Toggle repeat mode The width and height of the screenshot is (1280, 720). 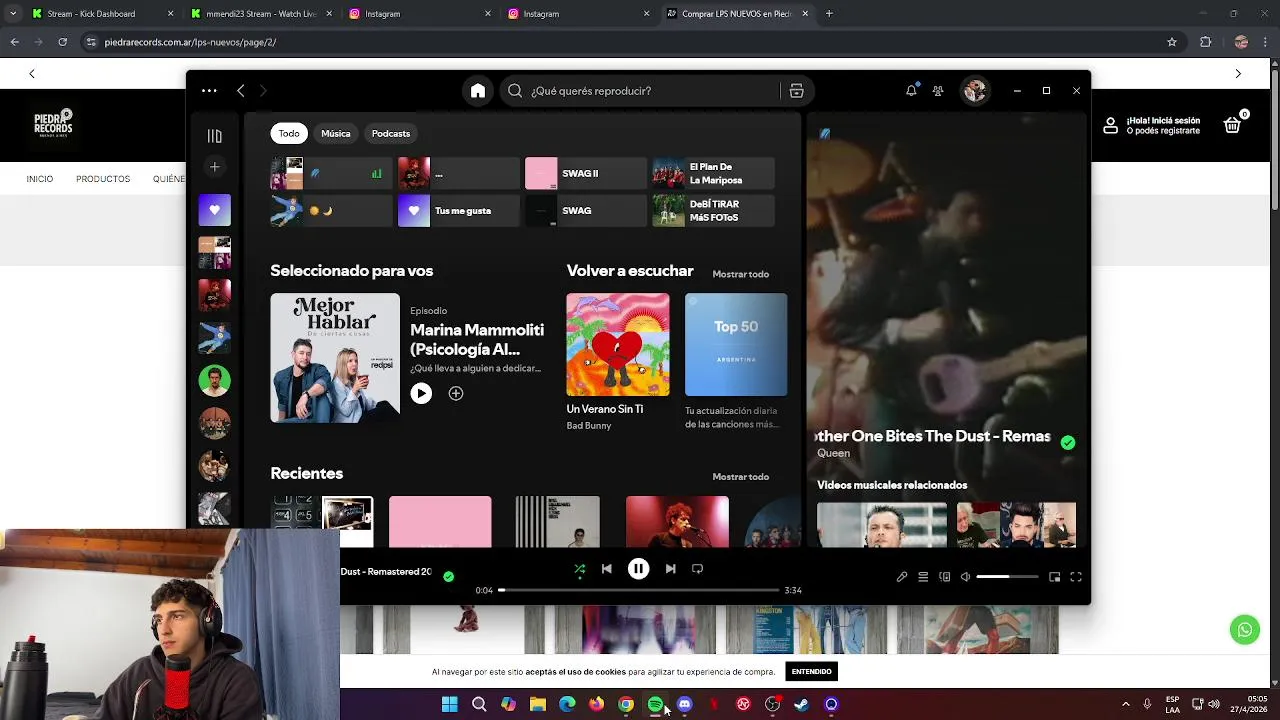(697, 569)
